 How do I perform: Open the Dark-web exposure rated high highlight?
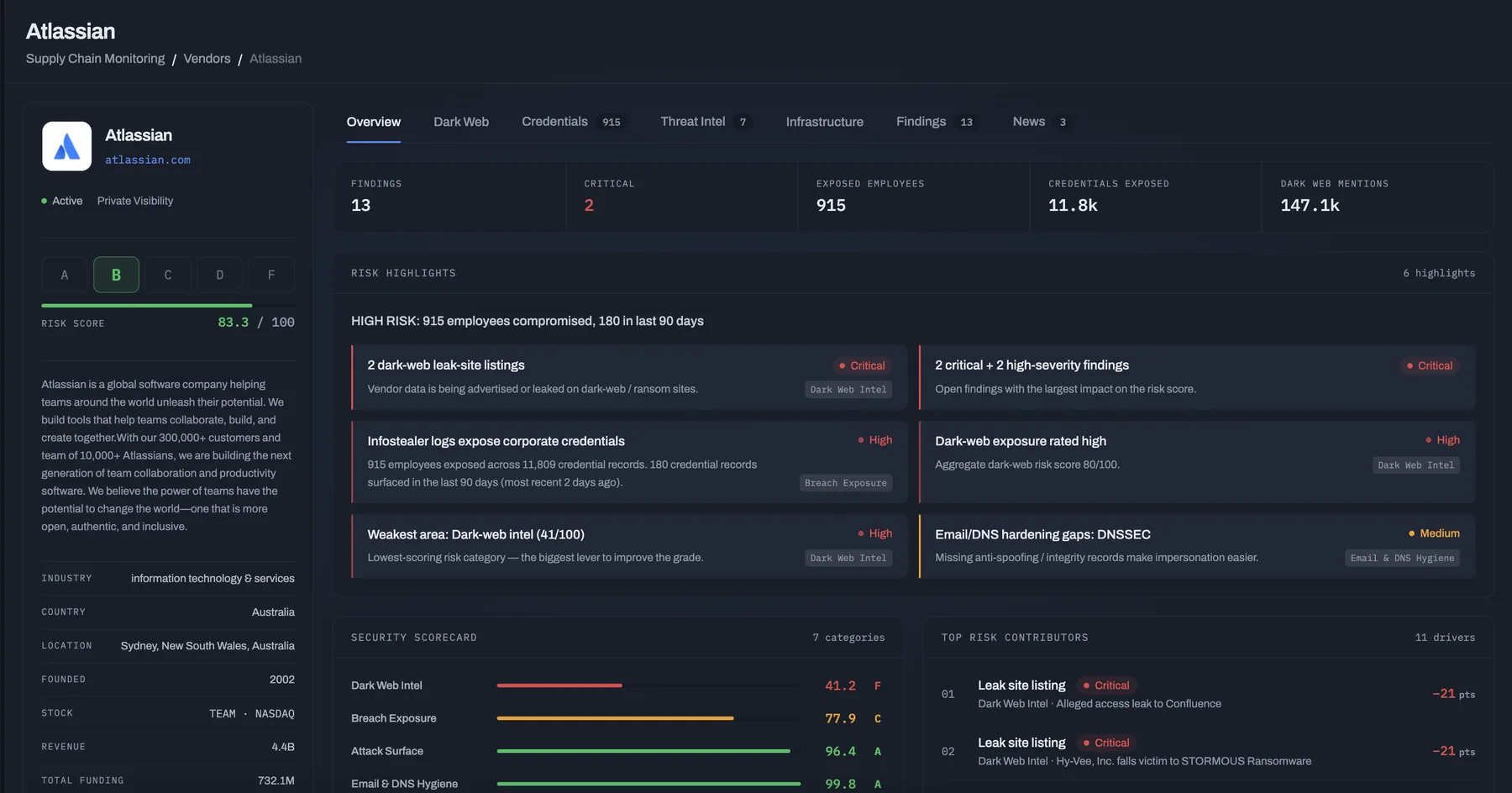[x=1197, y=462]
